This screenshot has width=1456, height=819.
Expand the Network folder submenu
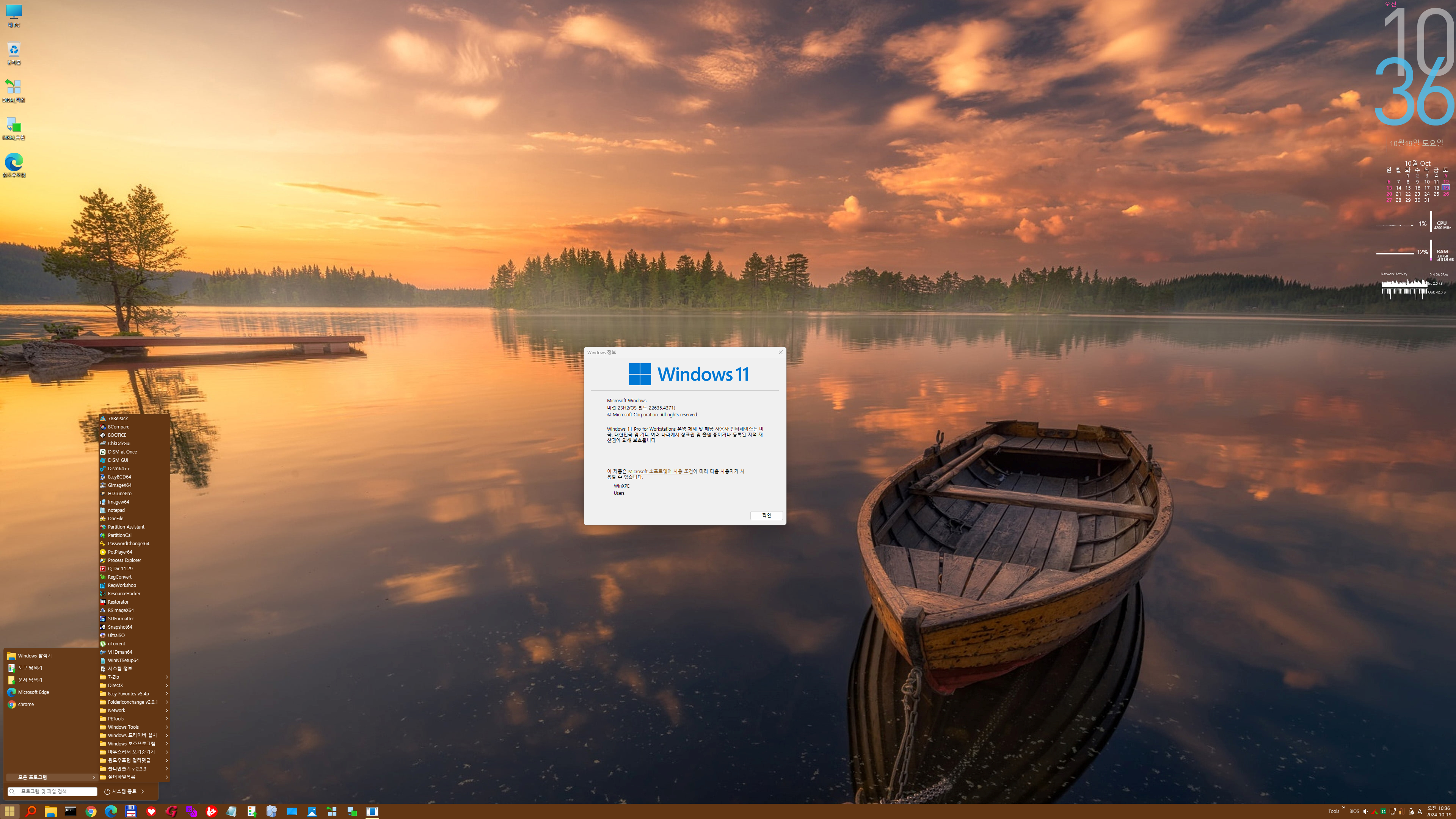[134, 711]
